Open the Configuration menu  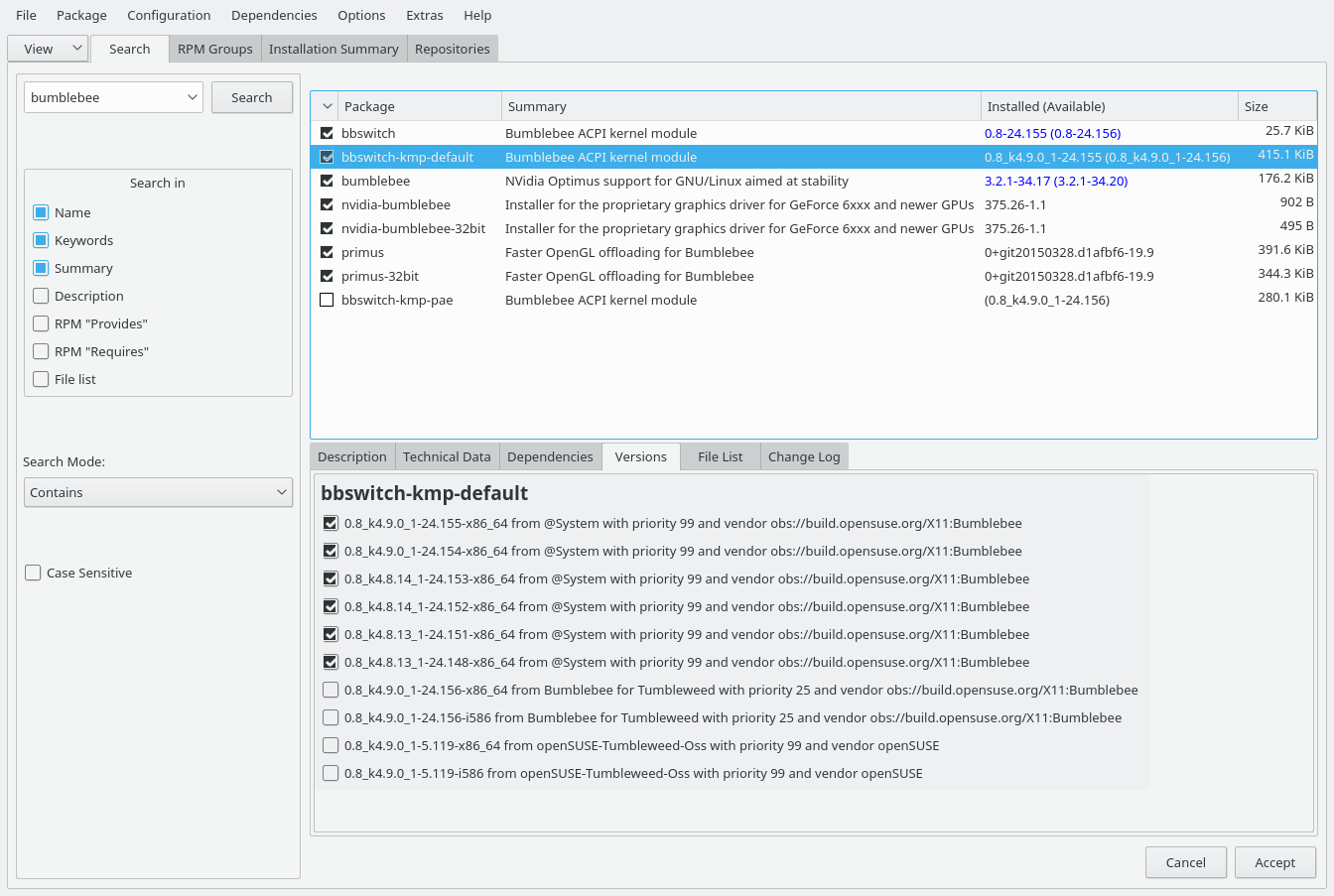[169, 15]
